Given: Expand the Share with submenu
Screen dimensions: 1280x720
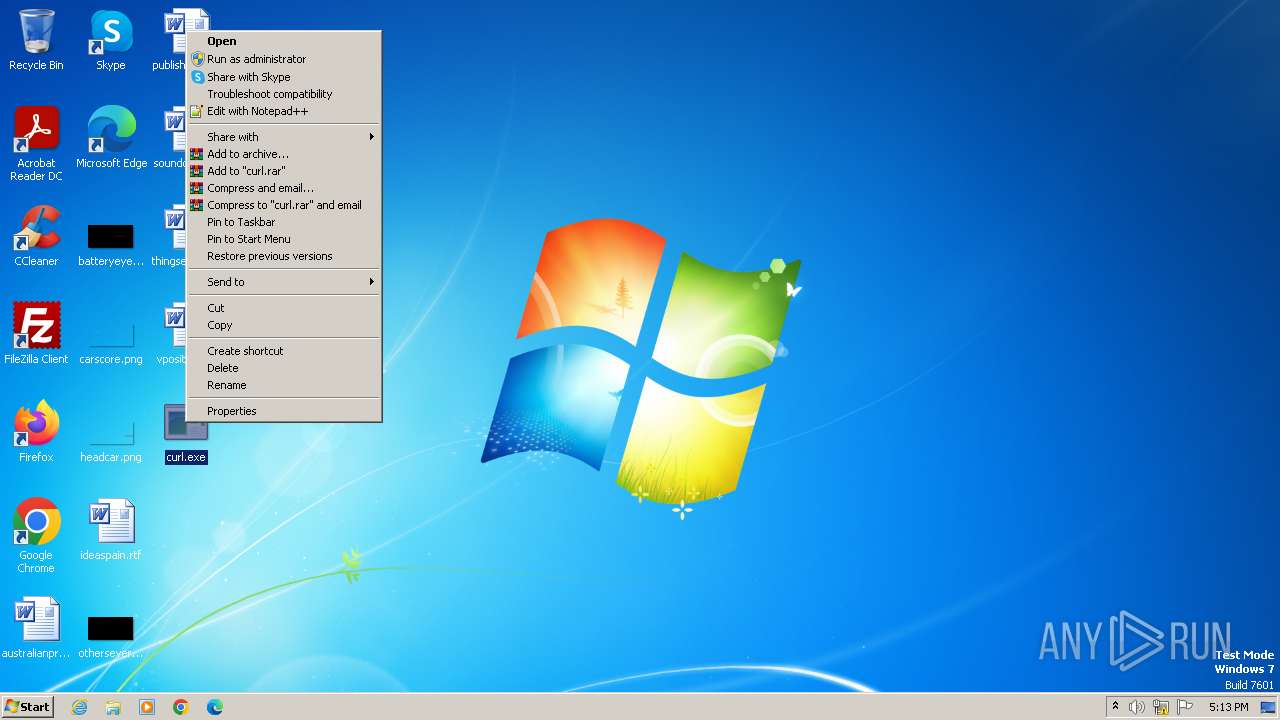Looking at the screenshot, I should click(x=284, y=137).
